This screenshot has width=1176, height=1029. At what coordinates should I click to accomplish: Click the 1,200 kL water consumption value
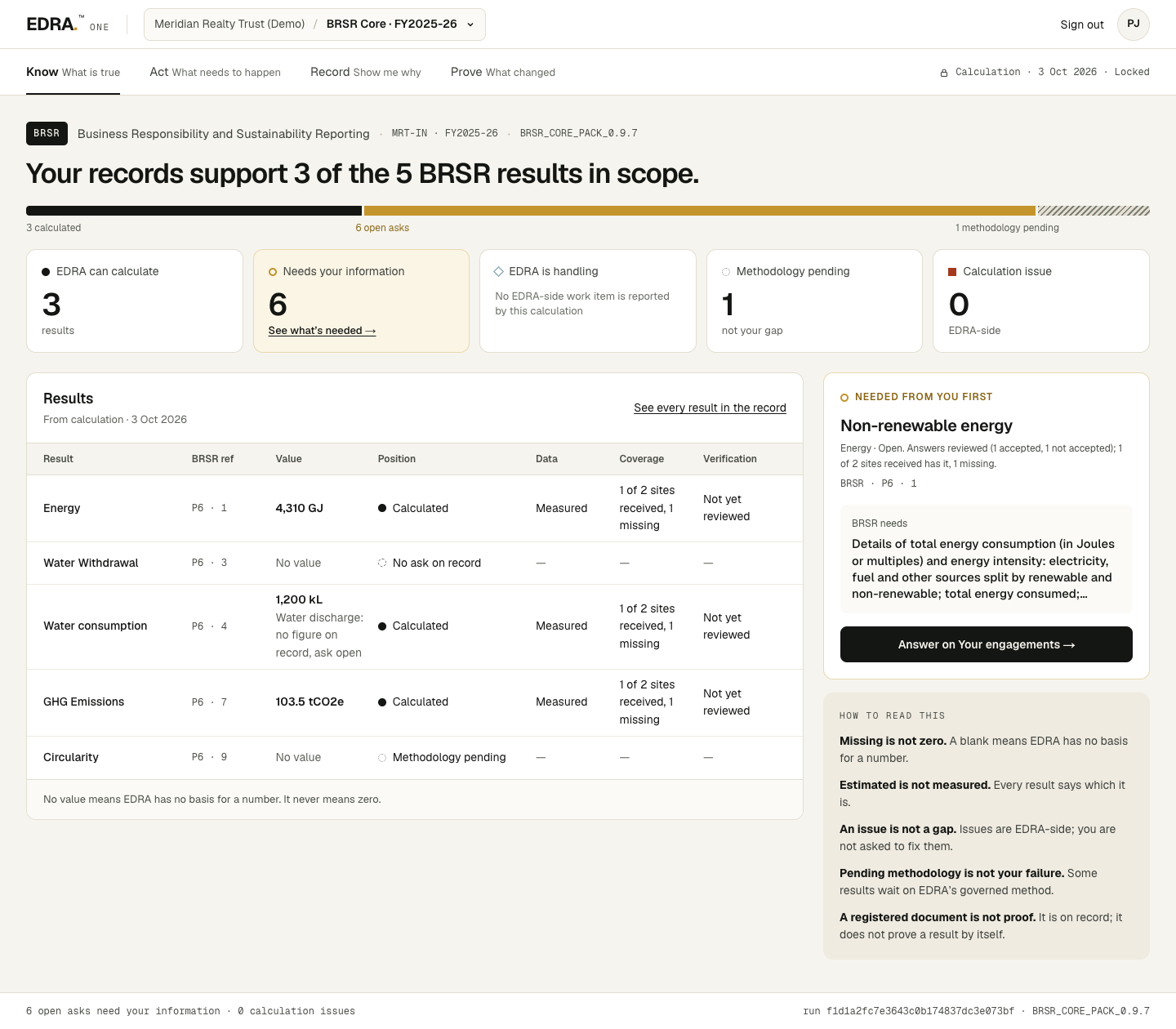[x=299, y=599]
